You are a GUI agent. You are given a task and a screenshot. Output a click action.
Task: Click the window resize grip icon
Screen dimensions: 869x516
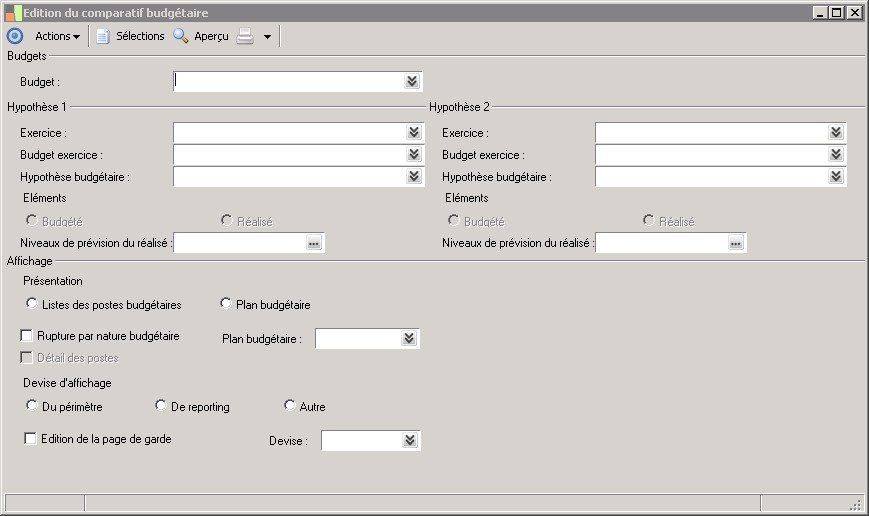click(x=856, y=504)
